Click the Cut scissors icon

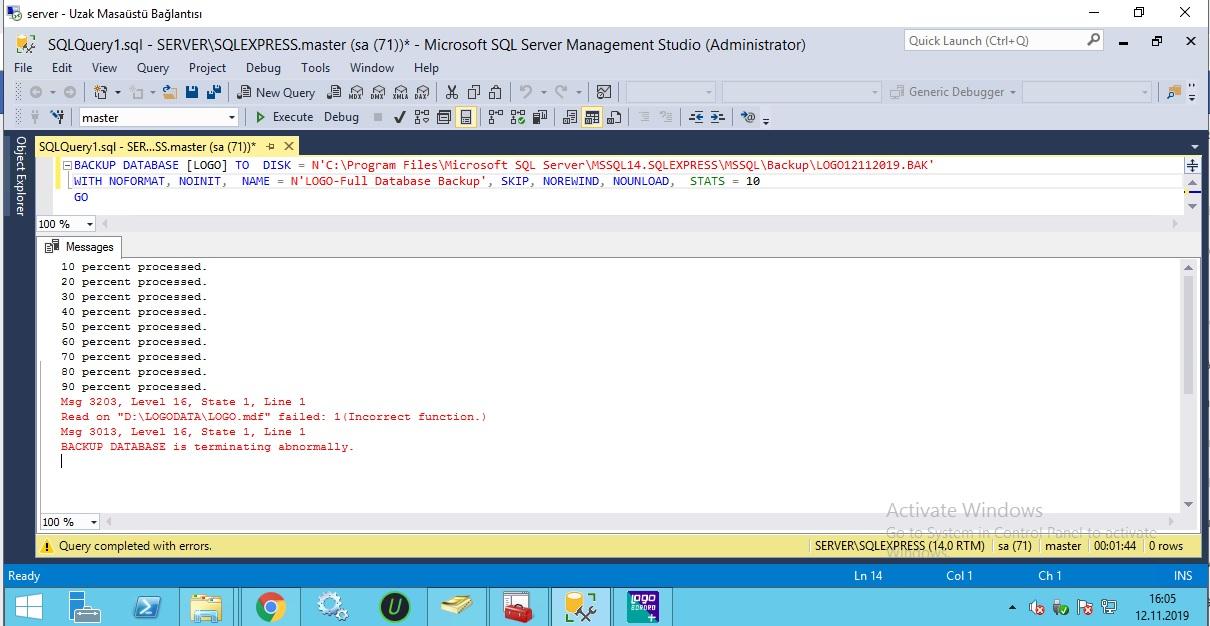click(x=452, y=92)
